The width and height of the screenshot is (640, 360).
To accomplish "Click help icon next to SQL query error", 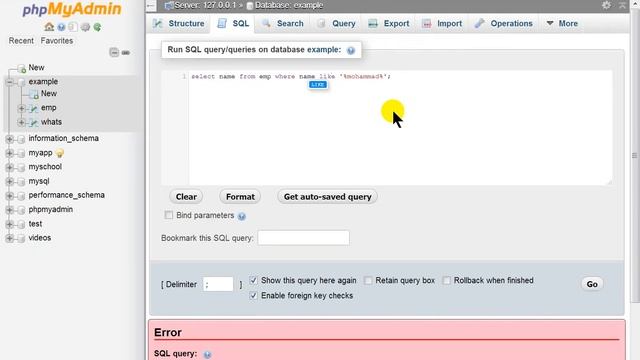I will 207,354.
